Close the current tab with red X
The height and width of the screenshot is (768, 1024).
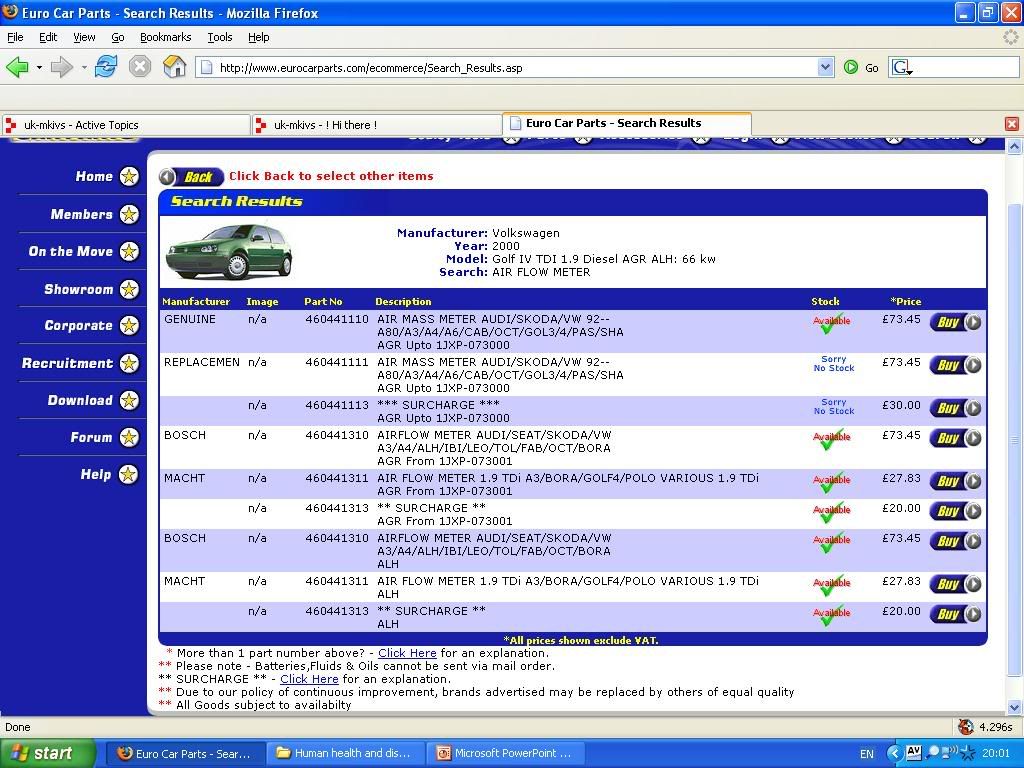click(1012, 124)
